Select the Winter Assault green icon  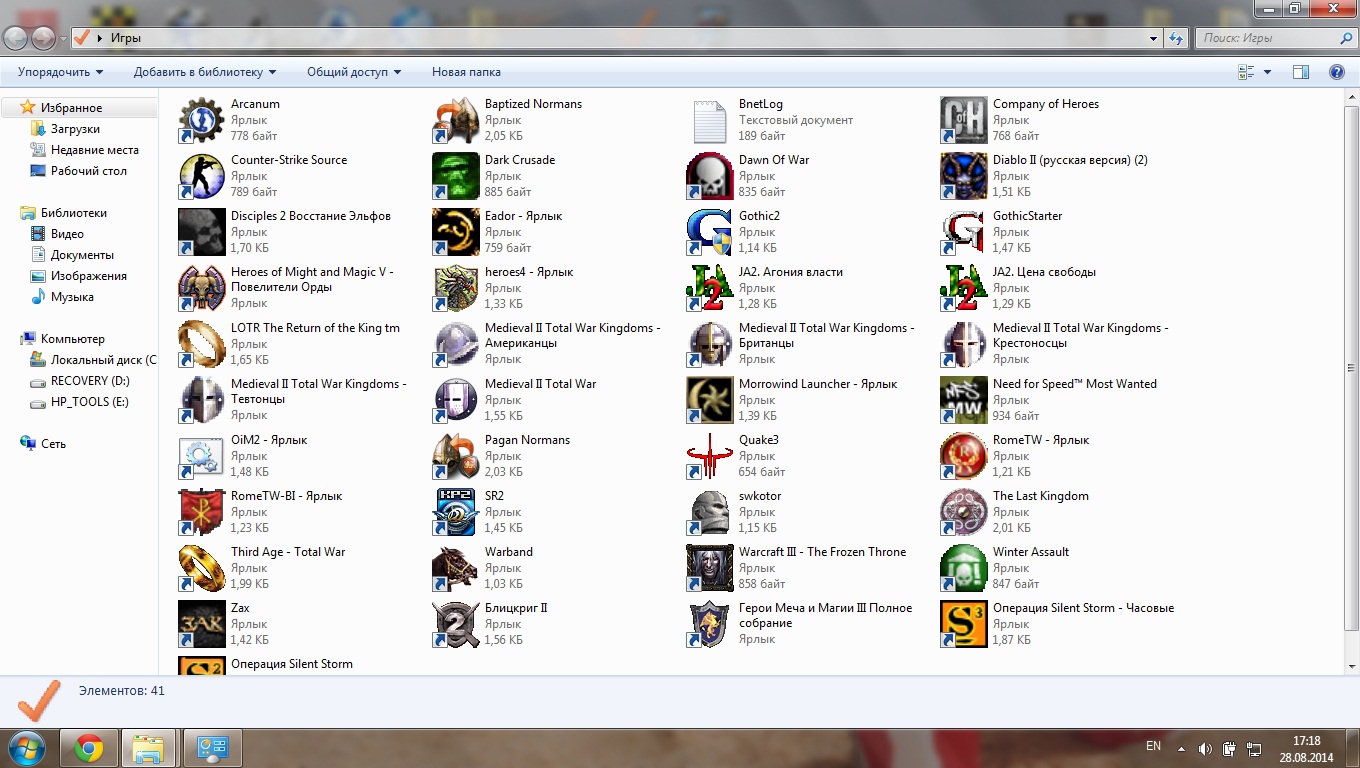[964, 568]
